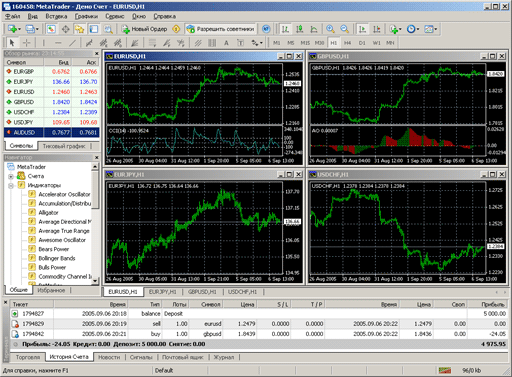
Task: Switch to candlestick chart icon
Action: 299,29
